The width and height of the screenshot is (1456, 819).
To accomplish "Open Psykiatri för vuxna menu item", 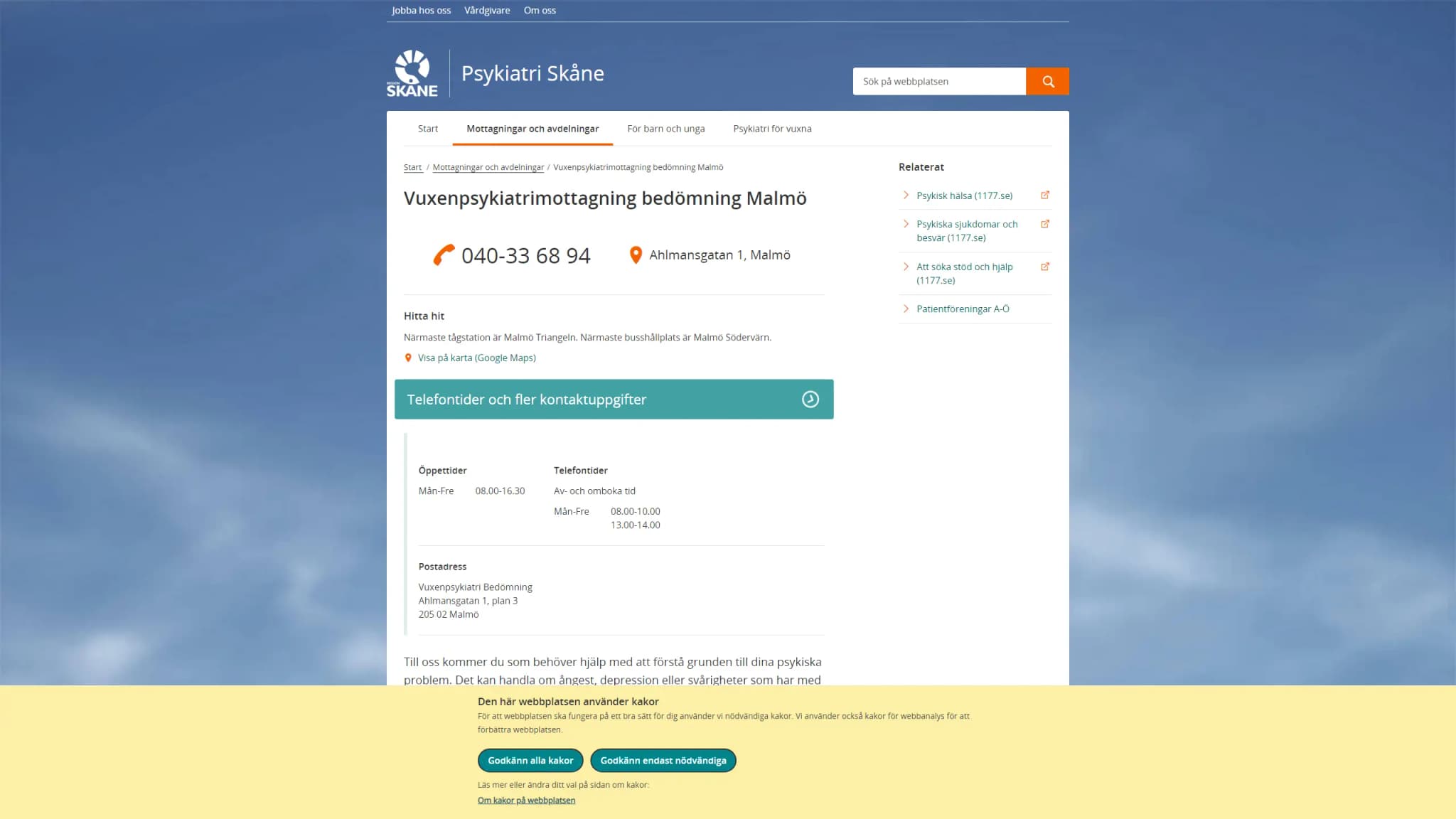I will [x=772, y=129].
